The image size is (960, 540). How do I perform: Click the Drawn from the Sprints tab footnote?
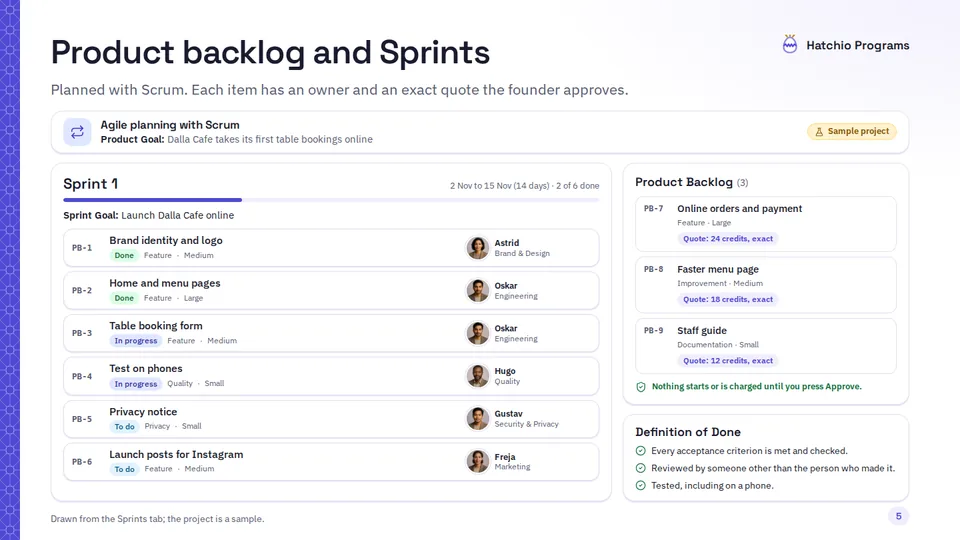[x=157, y=519]
